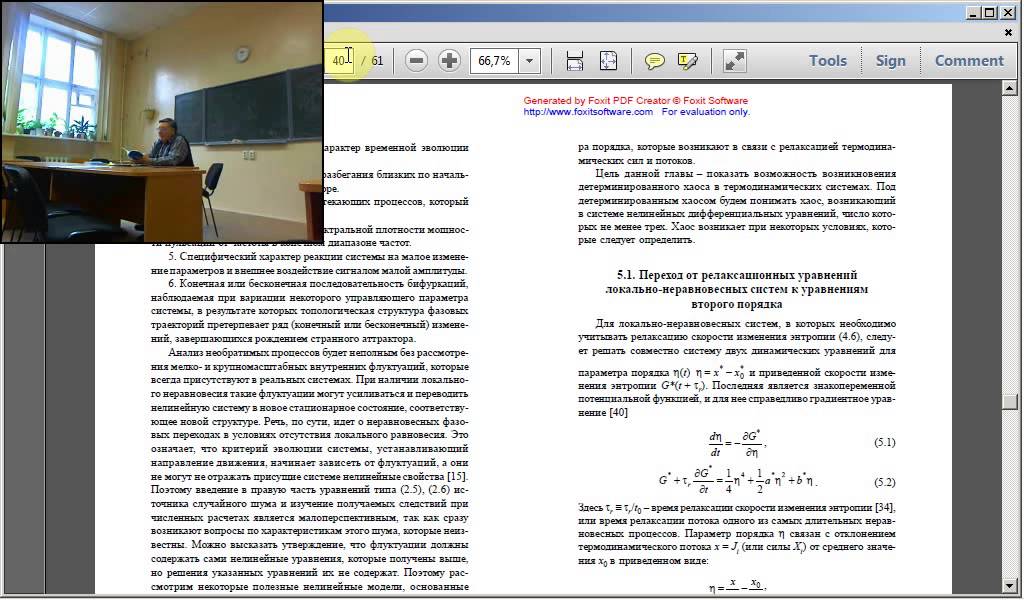Click the scrollbar up arrow
The height and width of the screenshot is (600, 1024).
[1010, 87]
